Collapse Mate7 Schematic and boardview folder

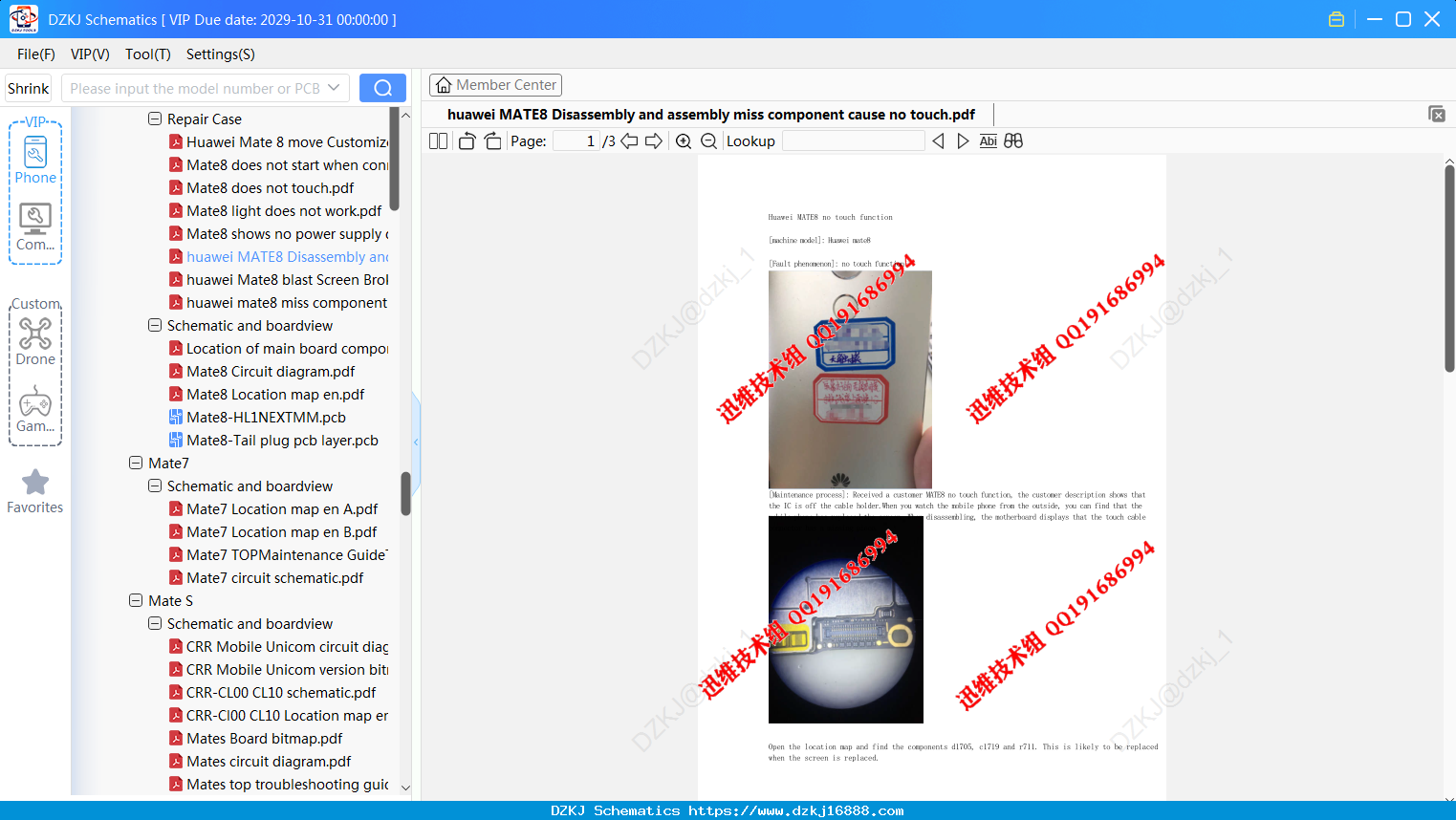(155, 486)
